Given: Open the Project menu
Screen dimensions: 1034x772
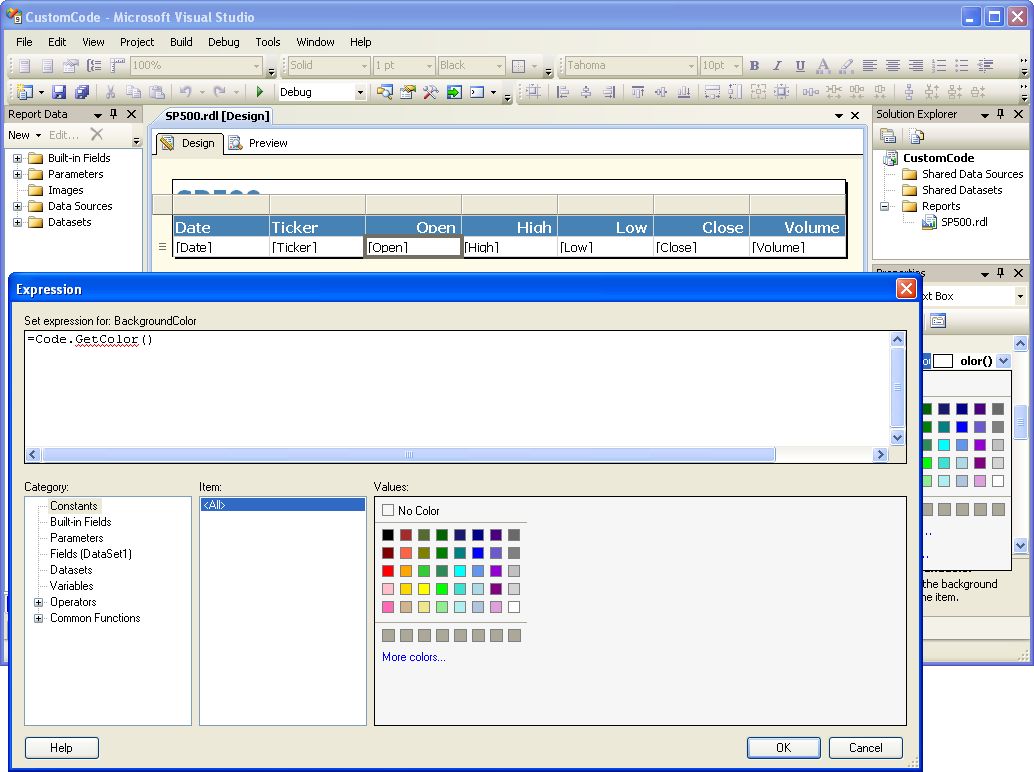Looking at the screenshot, I should pyautogui.click(x=137, y=42).
